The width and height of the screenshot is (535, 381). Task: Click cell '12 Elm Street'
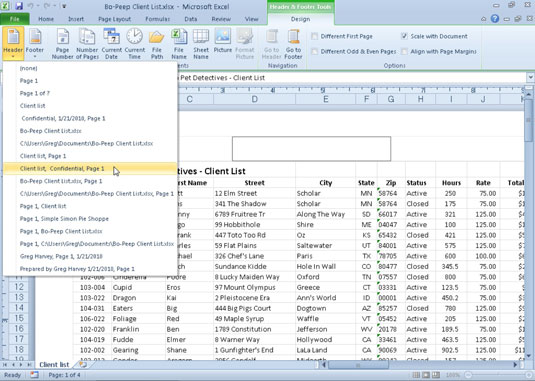click(255, 193)
